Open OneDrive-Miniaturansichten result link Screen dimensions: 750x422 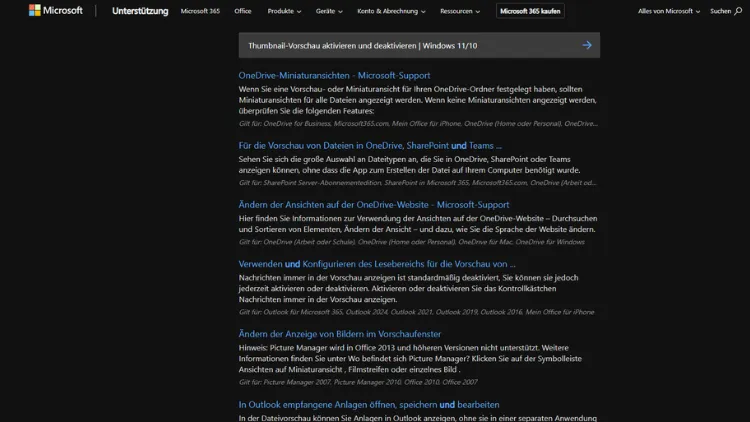334,75
